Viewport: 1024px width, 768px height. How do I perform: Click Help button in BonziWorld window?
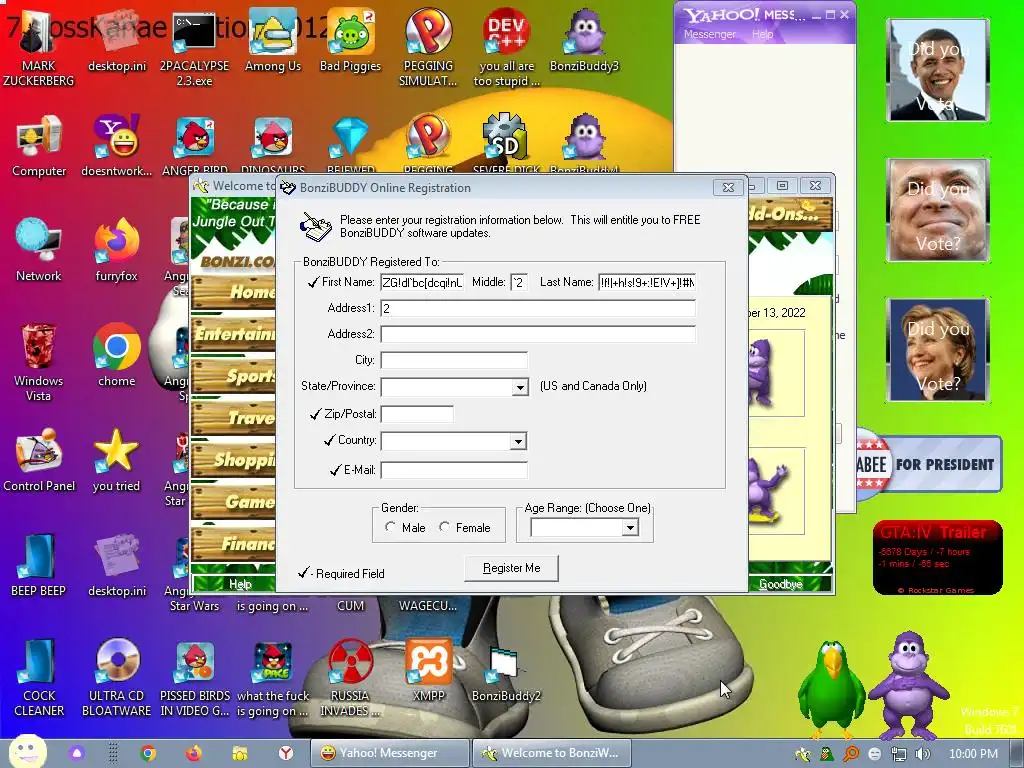[x=239, y=583]
